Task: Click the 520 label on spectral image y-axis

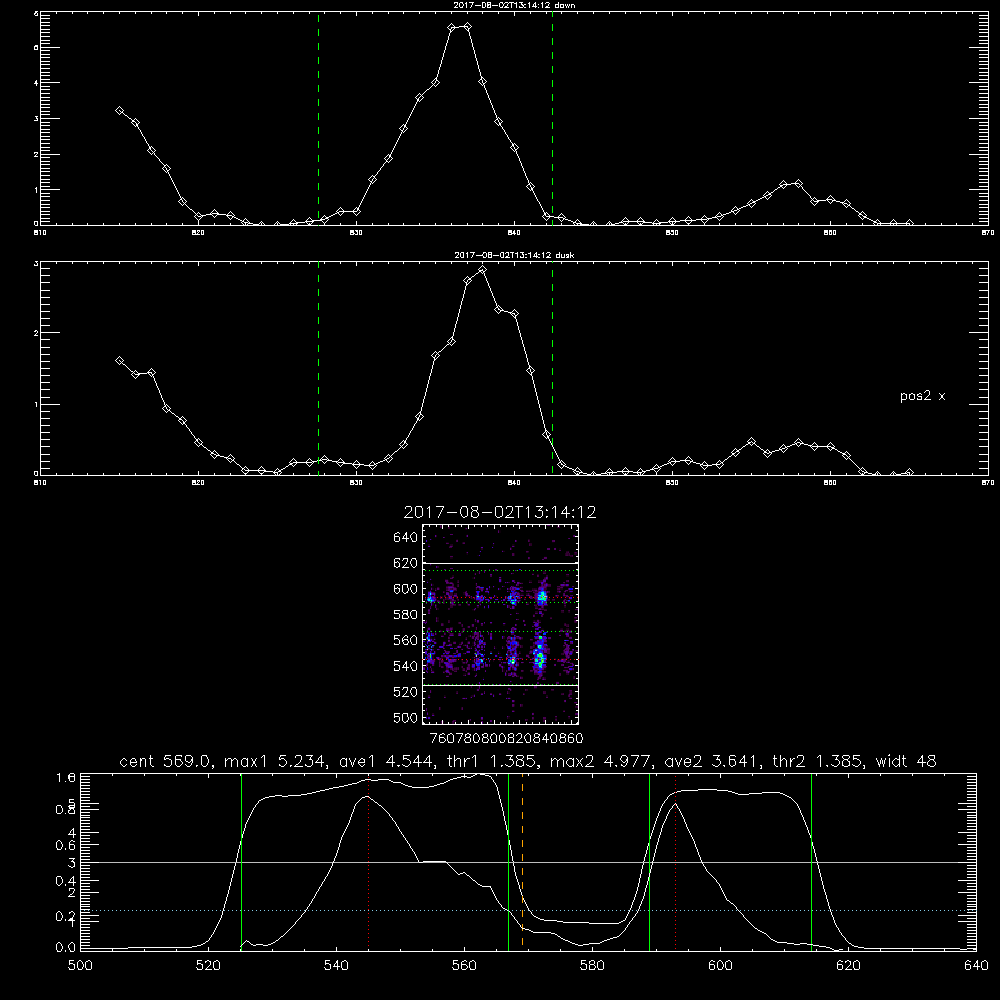Action: pyautogui.click(x=405, y=692)
